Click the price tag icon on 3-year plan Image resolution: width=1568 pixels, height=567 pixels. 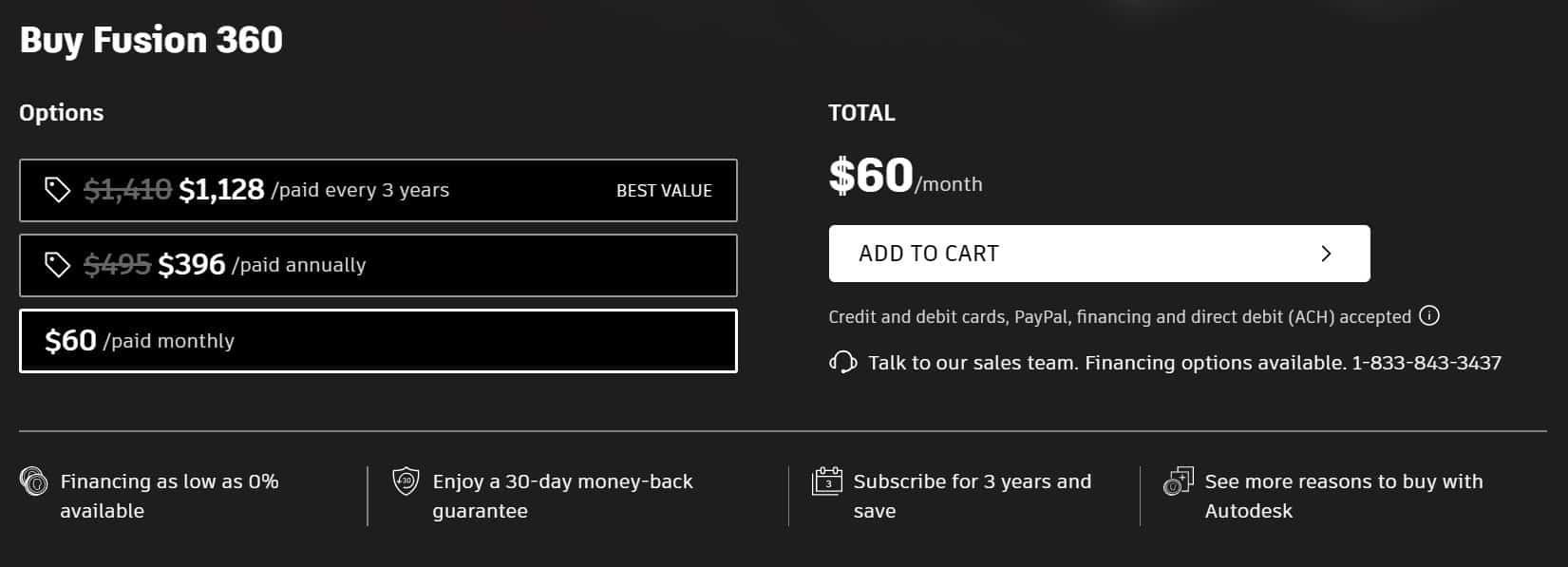[x=57, y=190]
